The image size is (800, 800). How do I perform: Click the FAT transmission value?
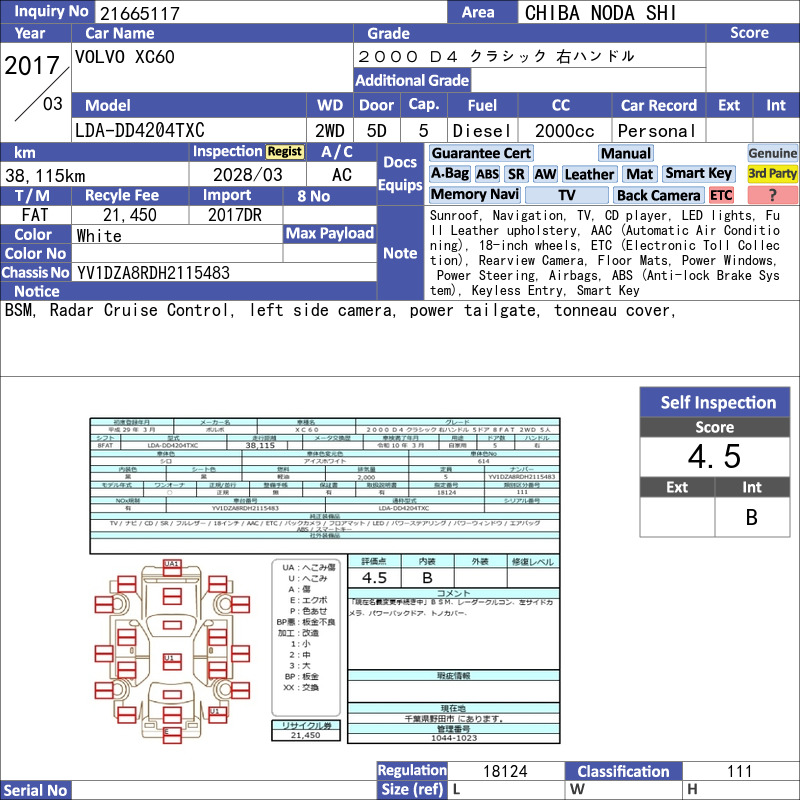click(35, 215)
